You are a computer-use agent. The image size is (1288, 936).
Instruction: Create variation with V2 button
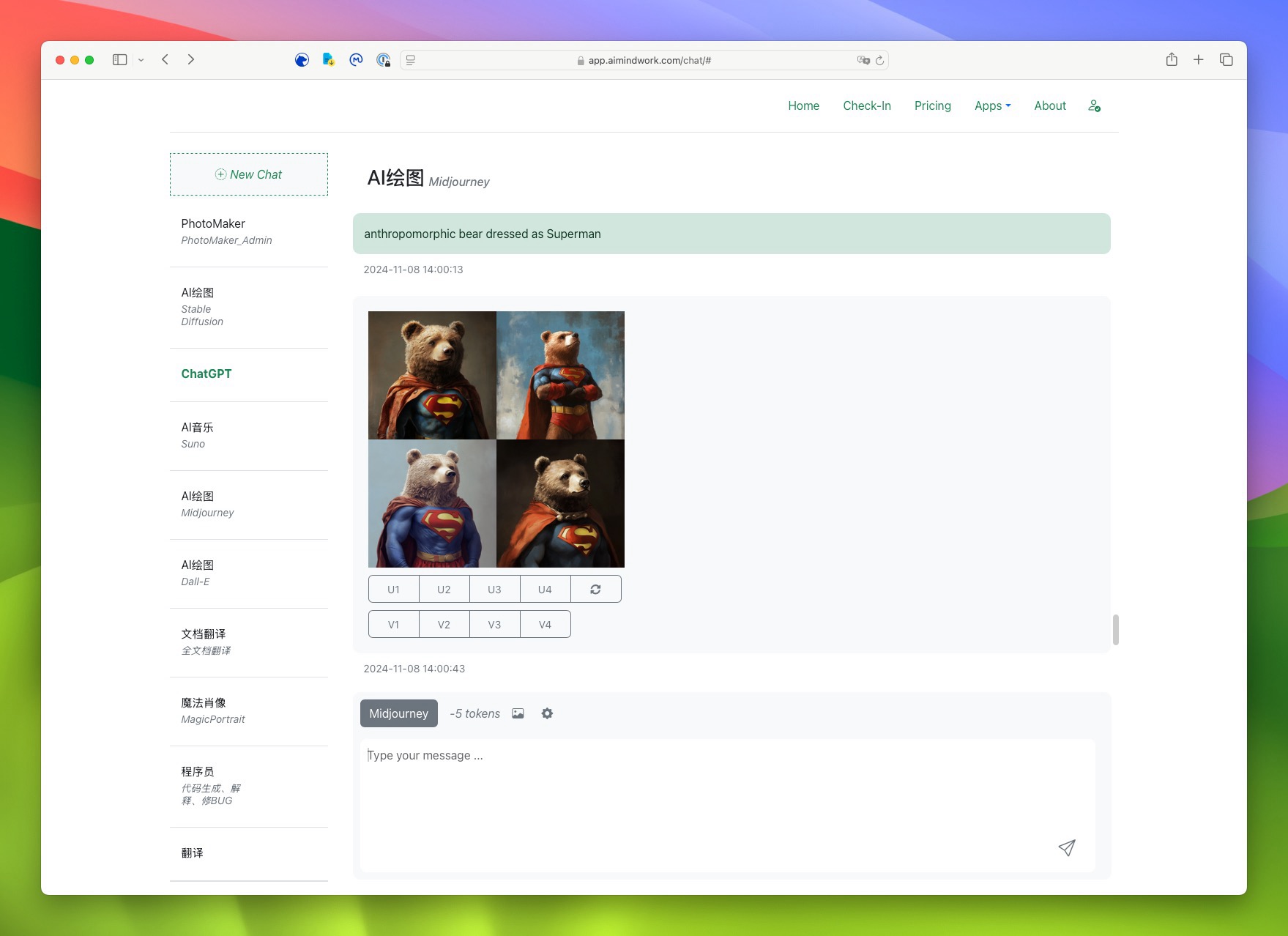[444, 624]
